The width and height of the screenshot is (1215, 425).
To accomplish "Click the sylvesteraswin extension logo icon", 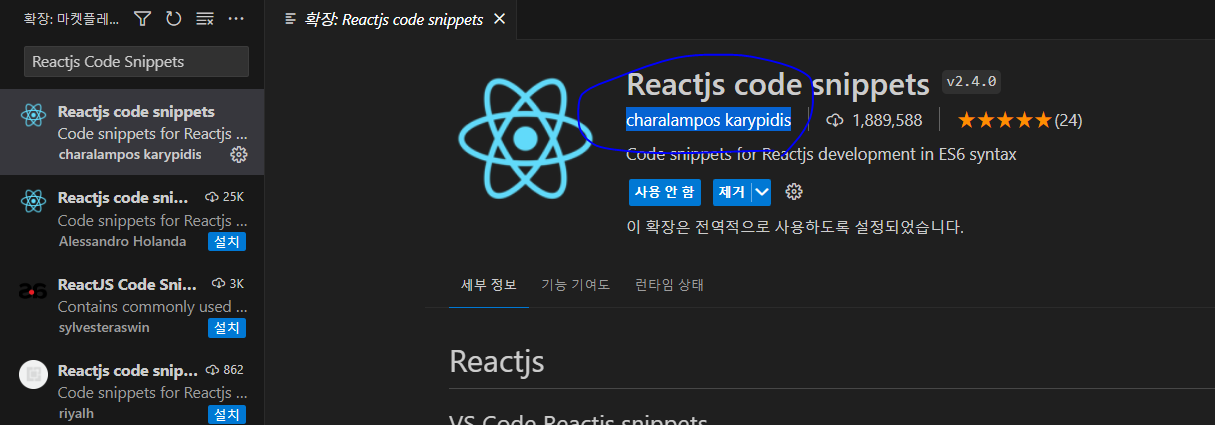I will pos(33,291).
